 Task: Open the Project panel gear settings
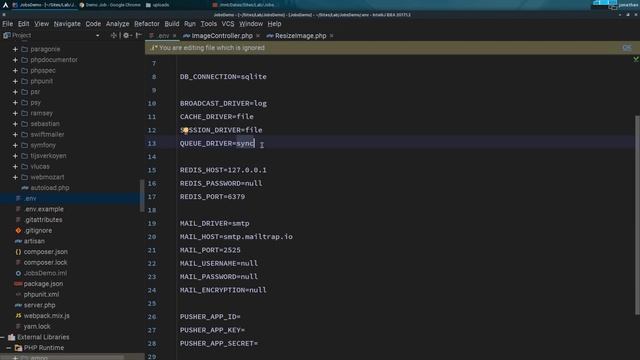click(x=126, y=36)
